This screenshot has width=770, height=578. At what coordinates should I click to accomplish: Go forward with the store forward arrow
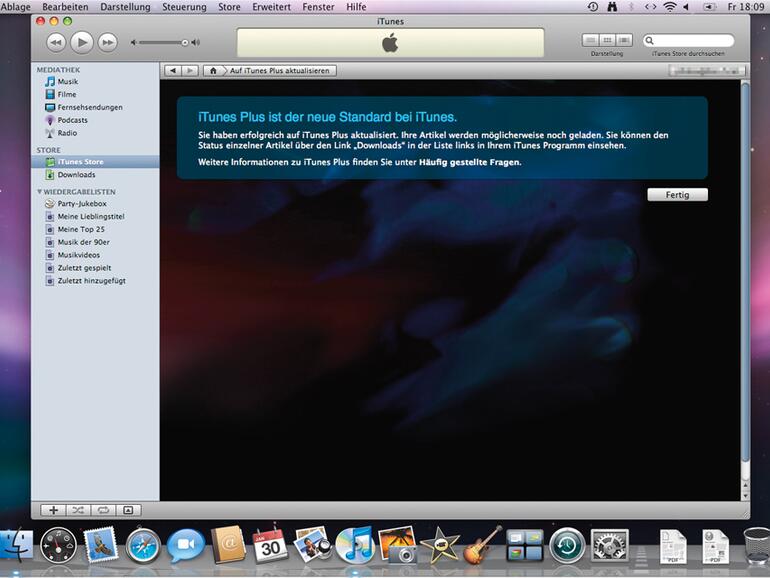click(x=190, y=71)
